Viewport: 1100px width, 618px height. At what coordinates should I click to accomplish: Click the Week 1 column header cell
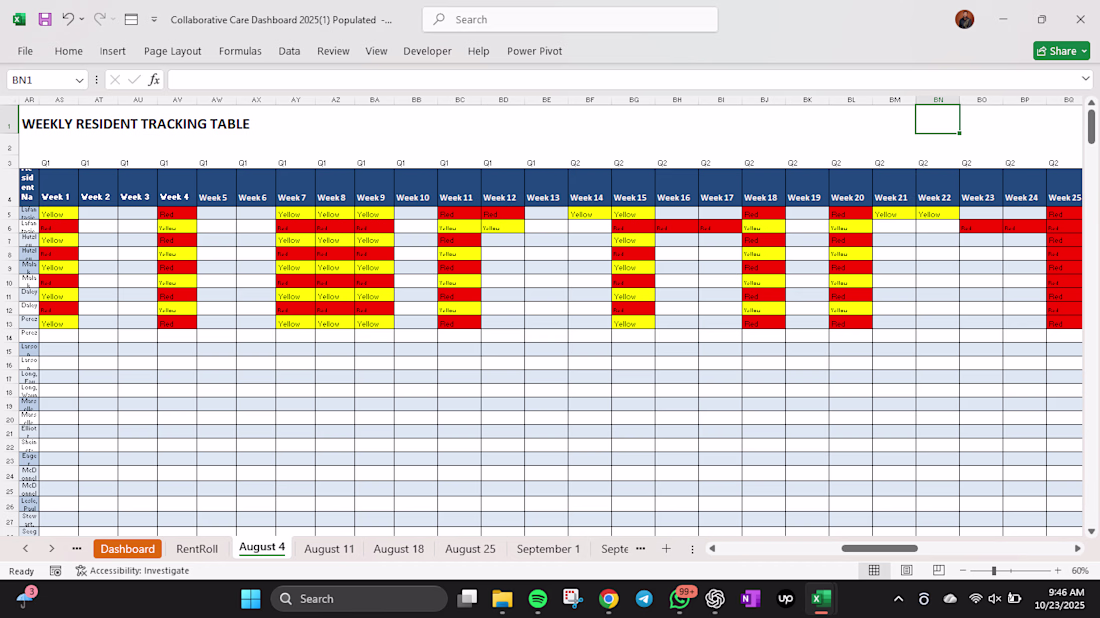click(59, 187)
